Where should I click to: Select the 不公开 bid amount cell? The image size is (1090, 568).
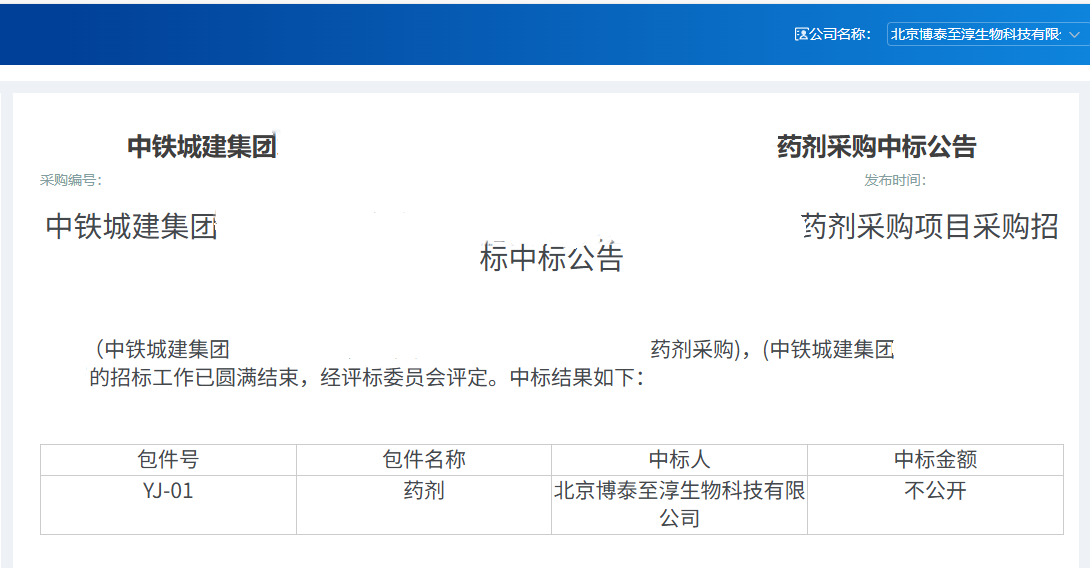[x=935, y=491]
